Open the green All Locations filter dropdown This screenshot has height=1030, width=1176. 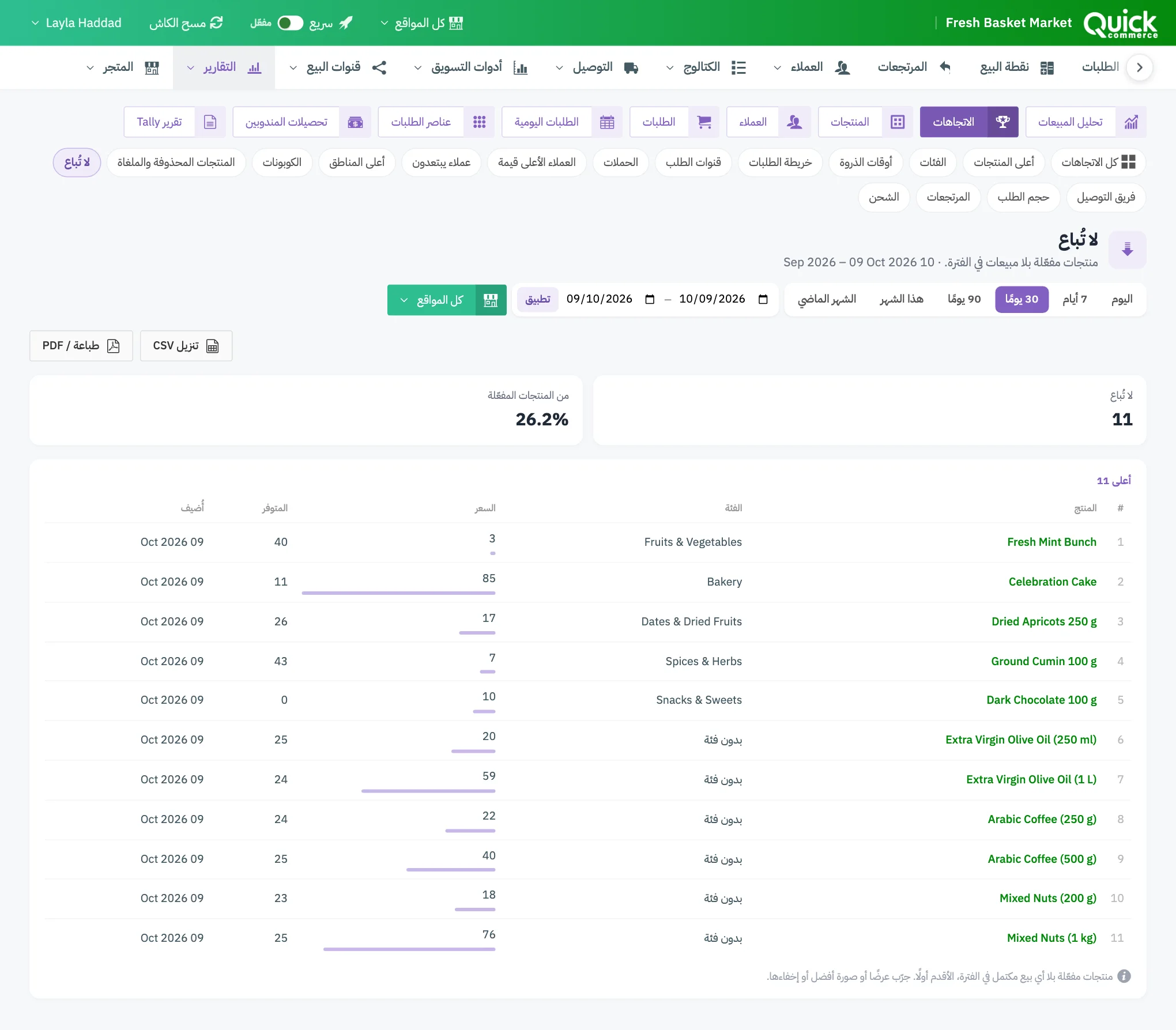(x=447, y=300)
